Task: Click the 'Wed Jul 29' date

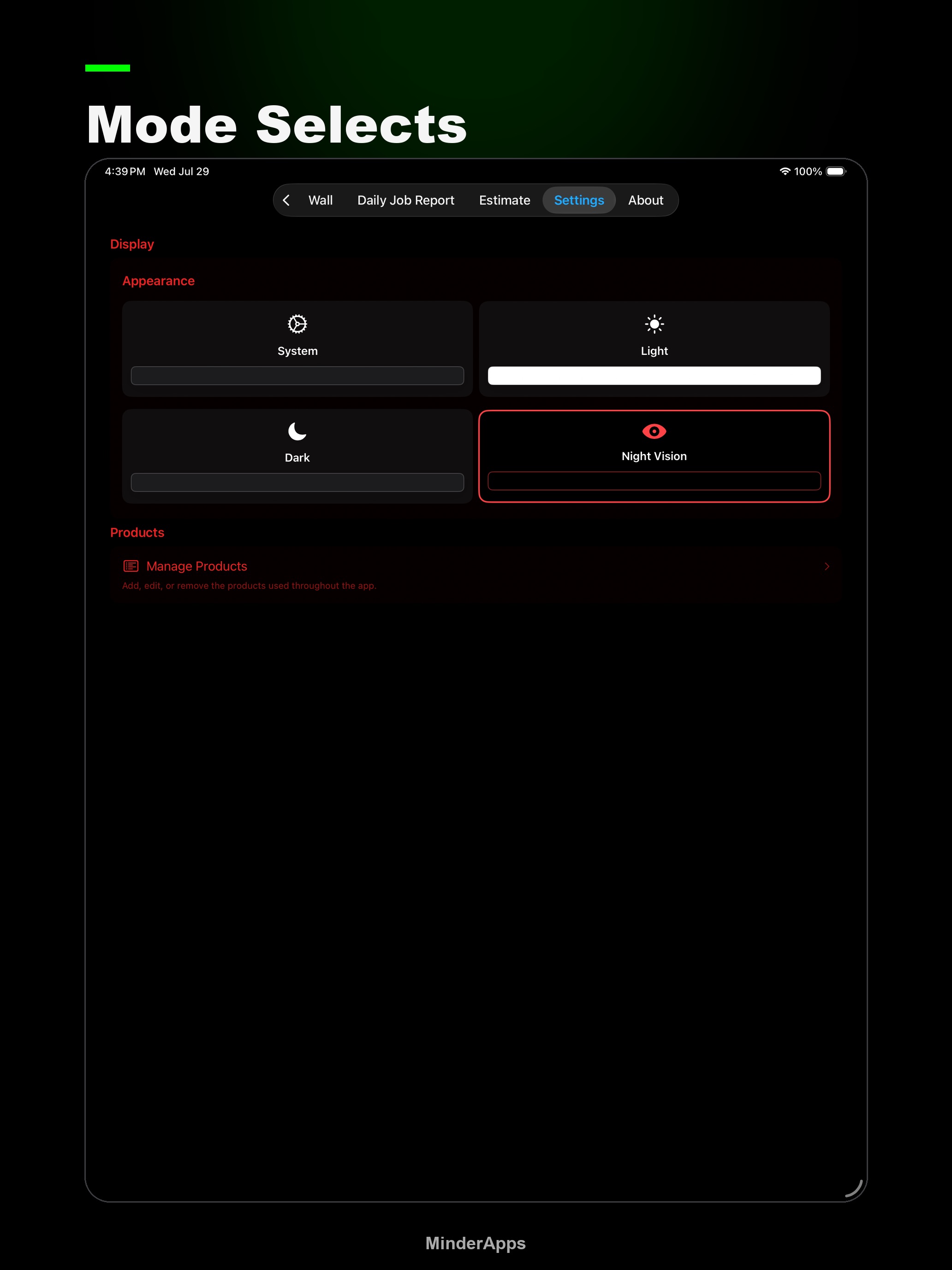Action: point(181,172)
